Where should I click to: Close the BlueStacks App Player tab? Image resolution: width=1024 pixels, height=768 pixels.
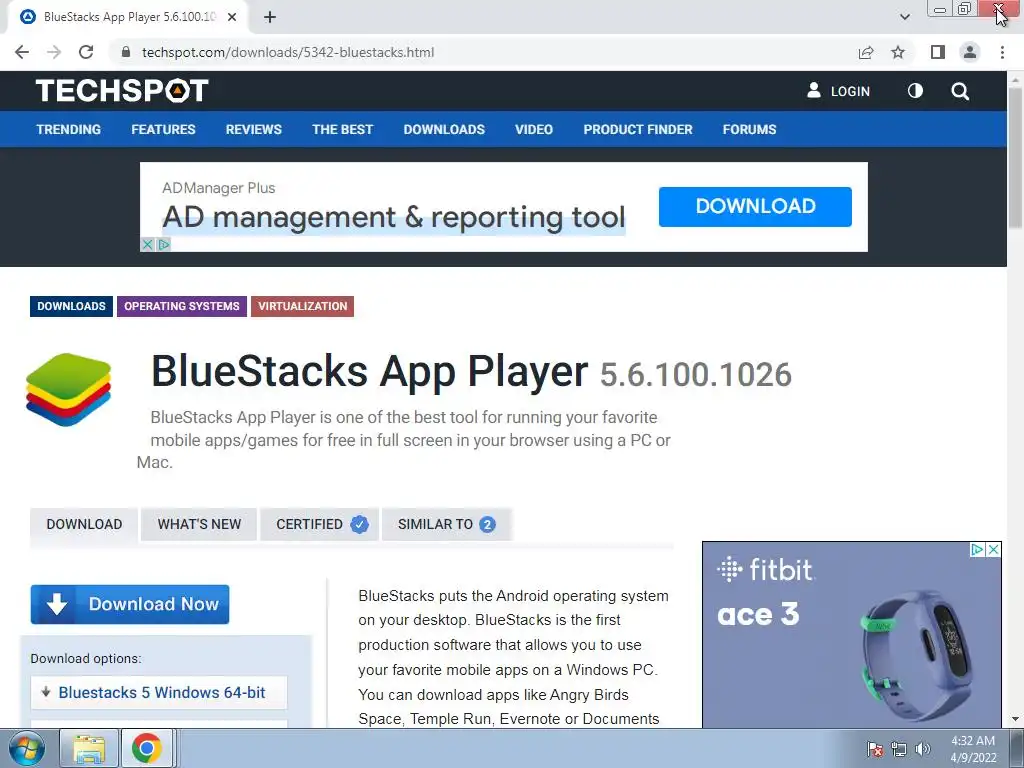(232, 17)
